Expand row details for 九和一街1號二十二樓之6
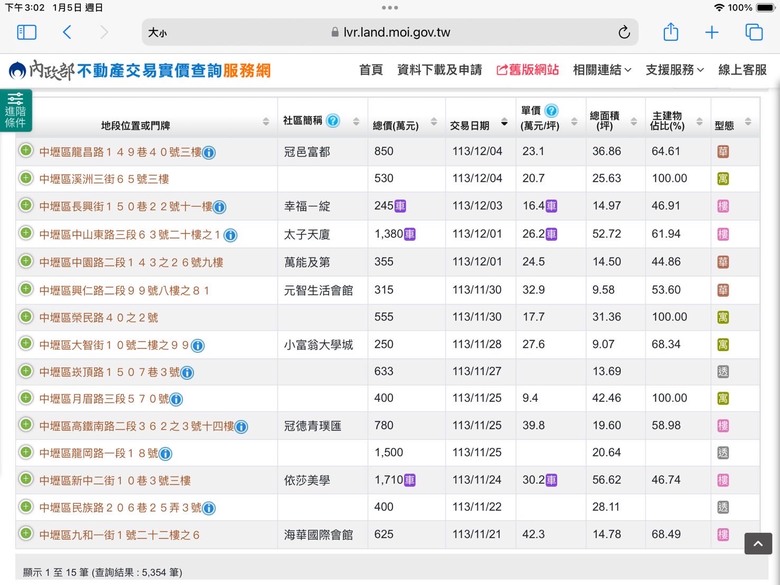 tap(25, 533)
